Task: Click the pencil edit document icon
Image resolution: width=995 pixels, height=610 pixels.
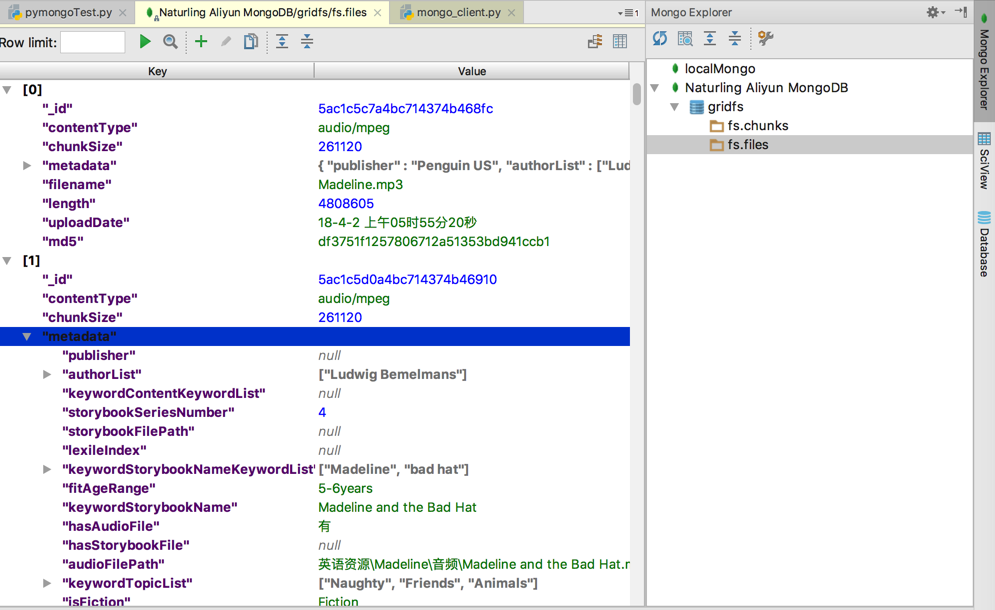Action: [226, 42]
